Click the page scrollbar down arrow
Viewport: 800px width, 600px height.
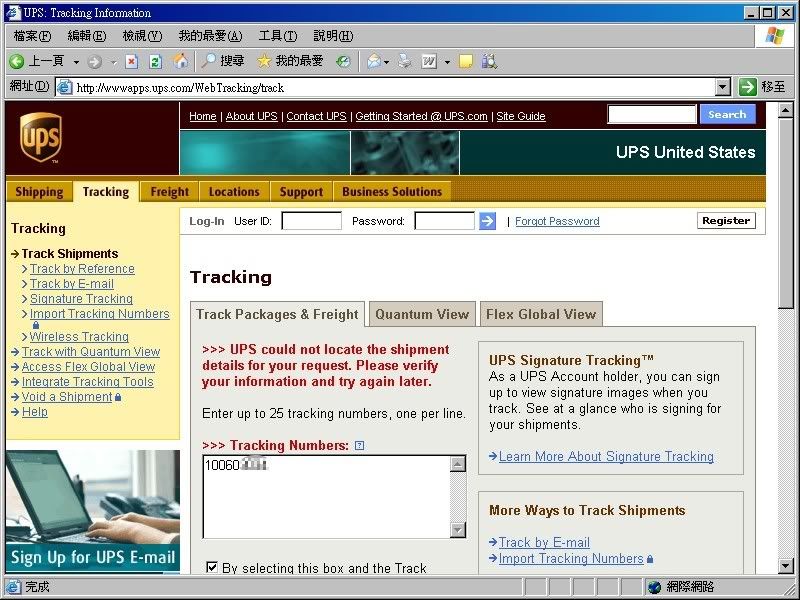pyautogui.click(x=785, y=565)
